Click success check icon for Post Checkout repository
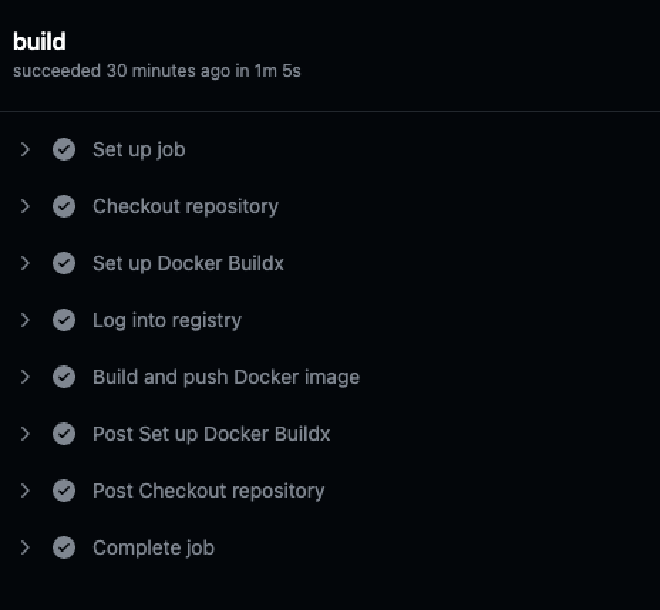 pos(64,491)
